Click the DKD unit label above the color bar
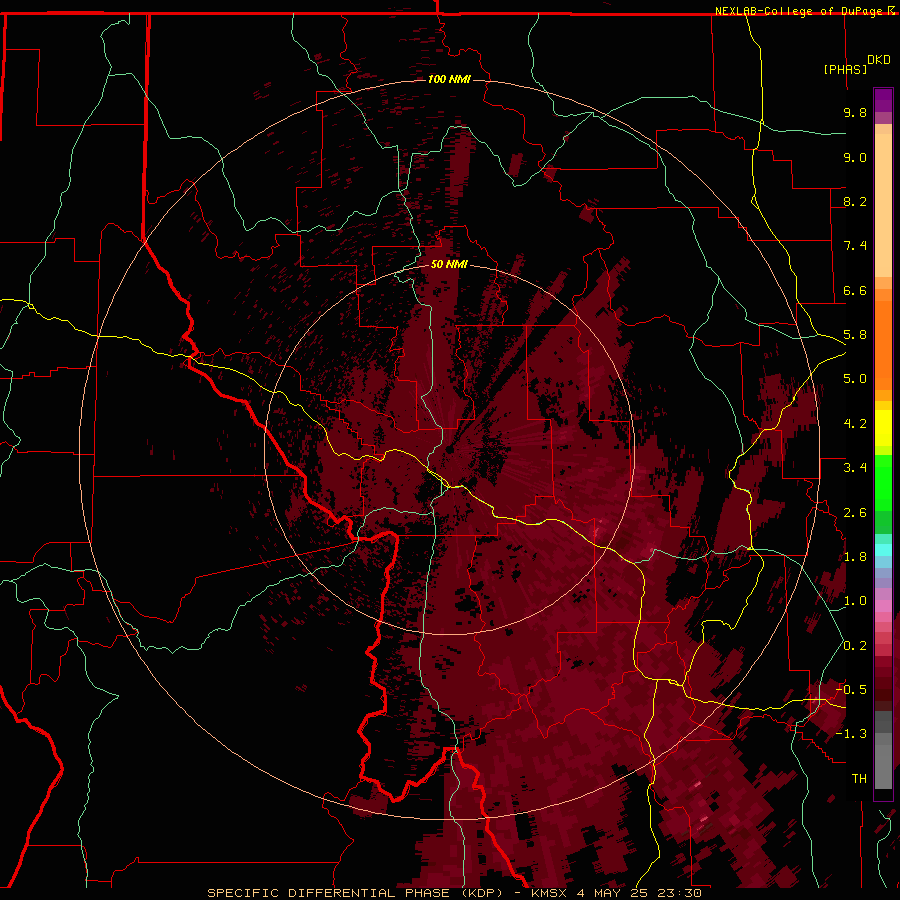 [879, 60]
